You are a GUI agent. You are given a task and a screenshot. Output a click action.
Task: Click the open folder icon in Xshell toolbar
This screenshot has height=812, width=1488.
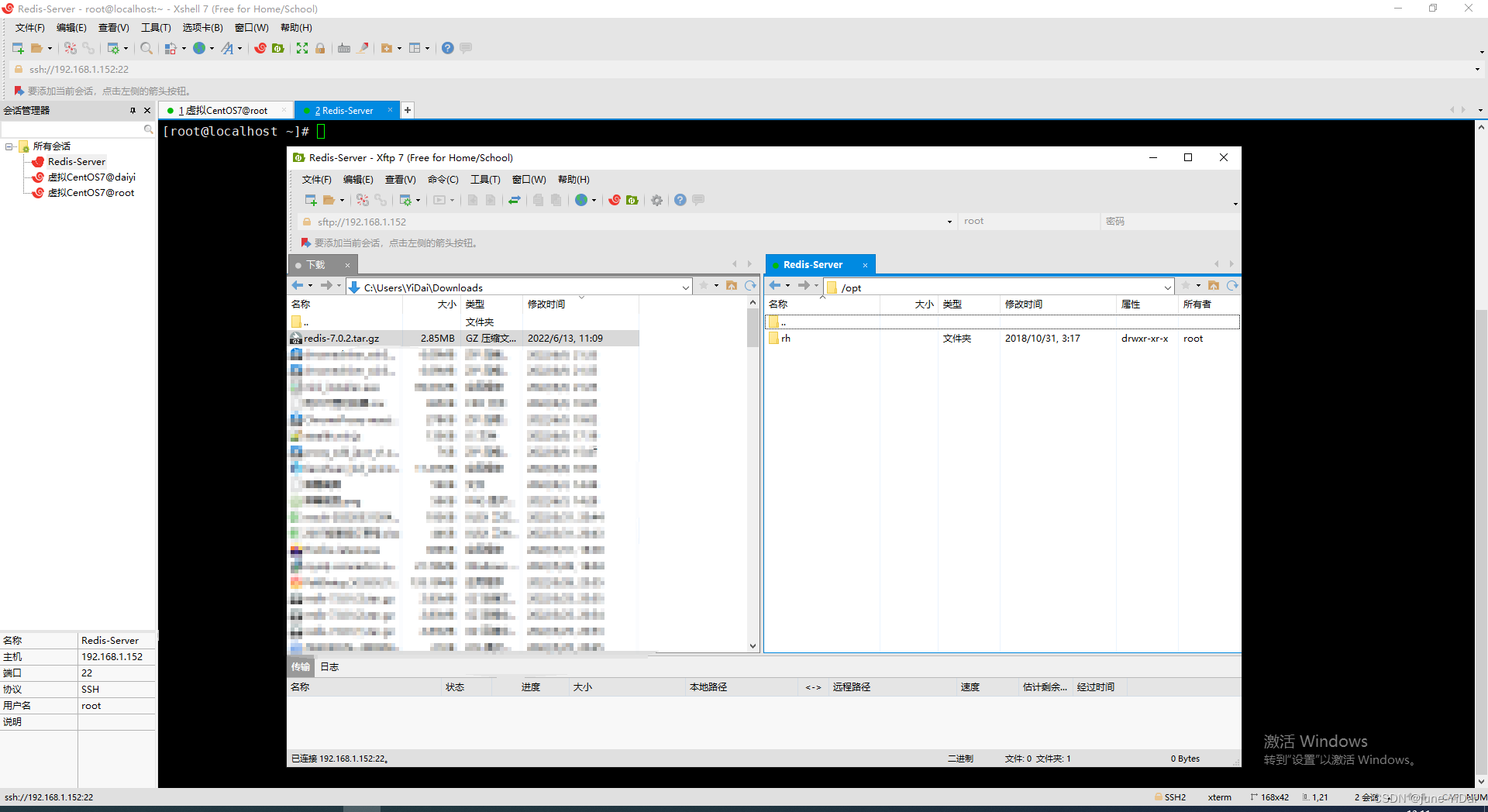(36, 48)
